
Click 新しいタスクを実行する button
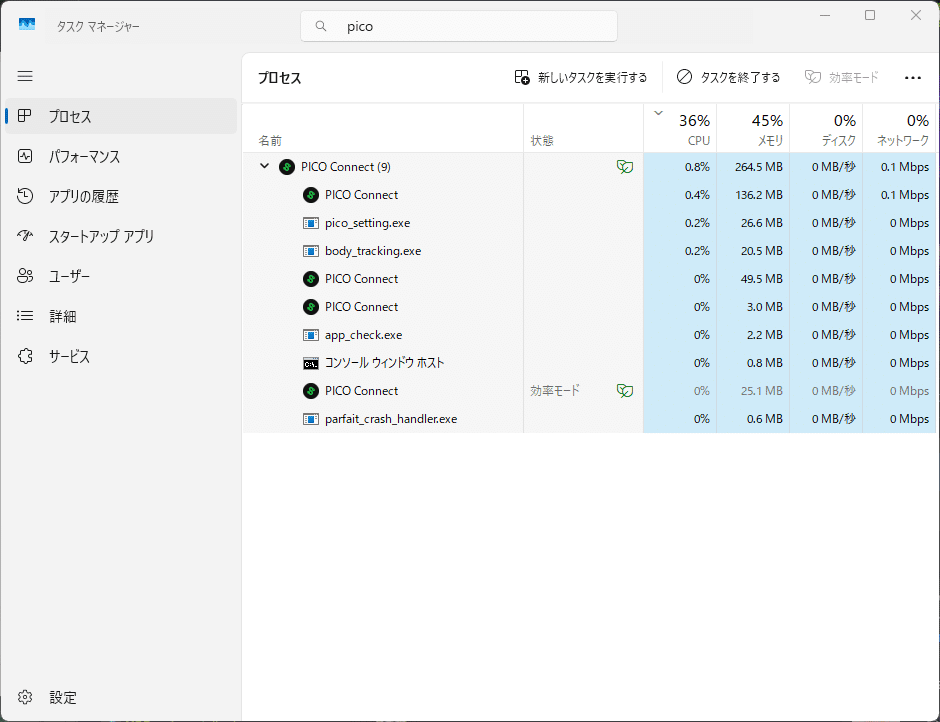pos(581,77)
